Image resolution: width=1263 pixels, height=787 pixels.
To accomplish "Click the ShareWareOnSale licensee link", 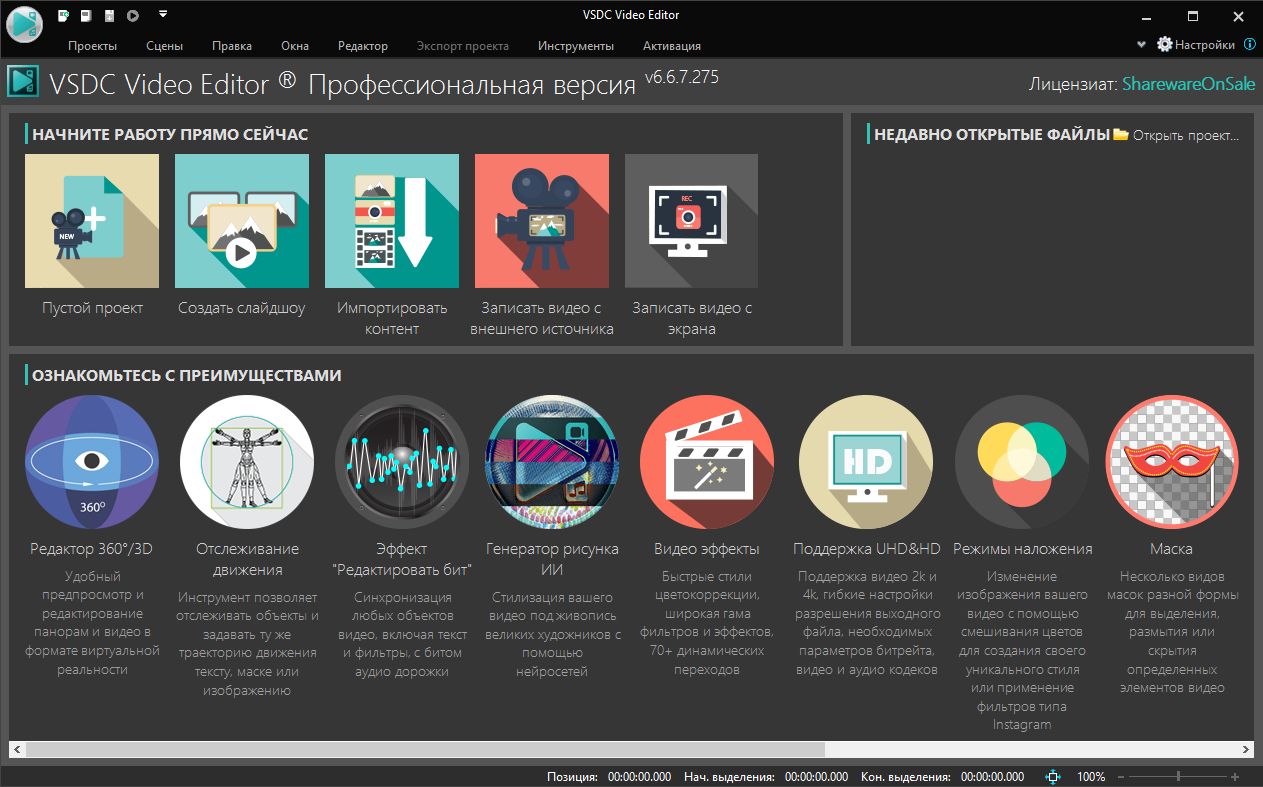I will pos(1188,84).
